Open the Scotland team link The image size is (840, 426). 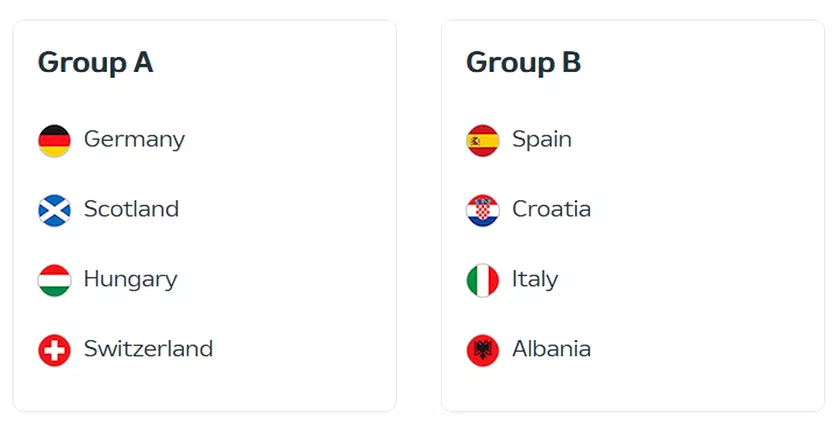[x=131, y=209]
